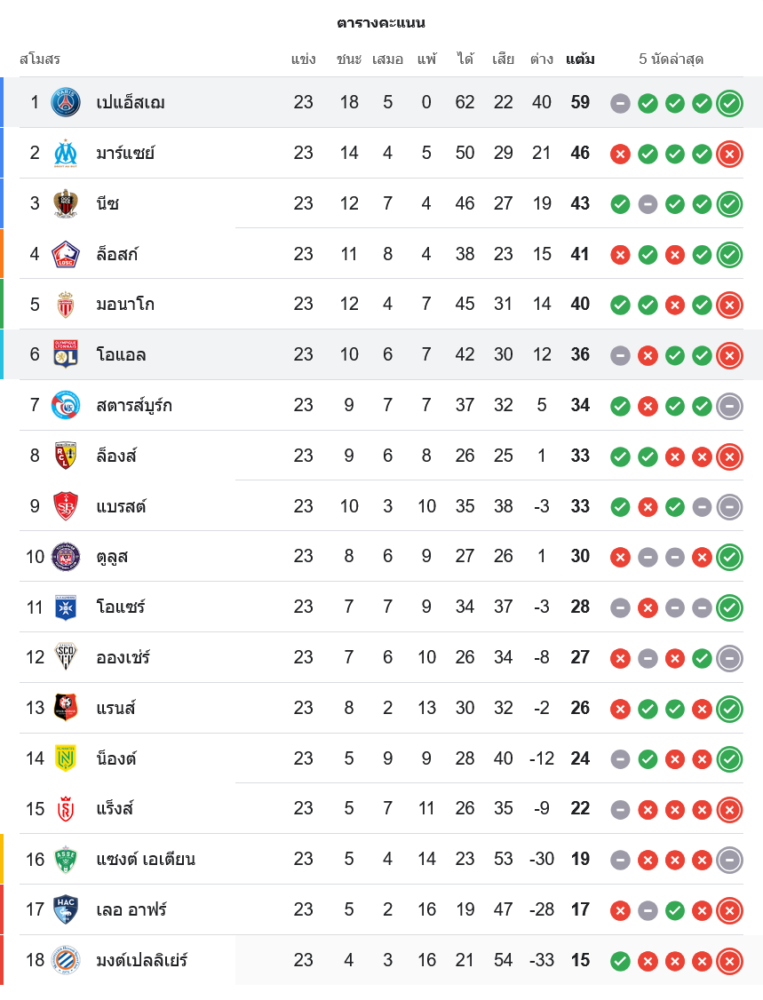The height and width of the screenshot is (1000, 763).
Task: Sort table by the แต้ม points column
Action: point(580,59)
